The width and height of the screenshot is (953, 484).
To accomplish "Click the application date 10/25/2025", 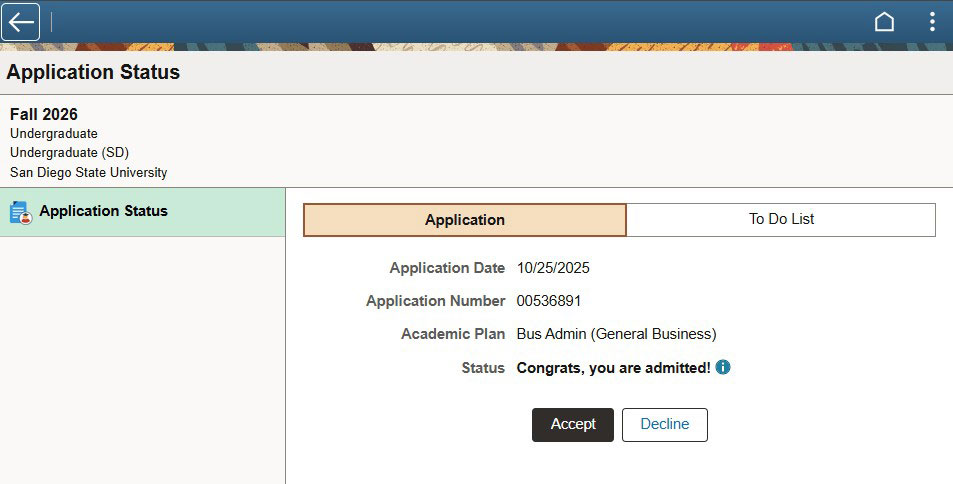I will (x=553, y=268).
